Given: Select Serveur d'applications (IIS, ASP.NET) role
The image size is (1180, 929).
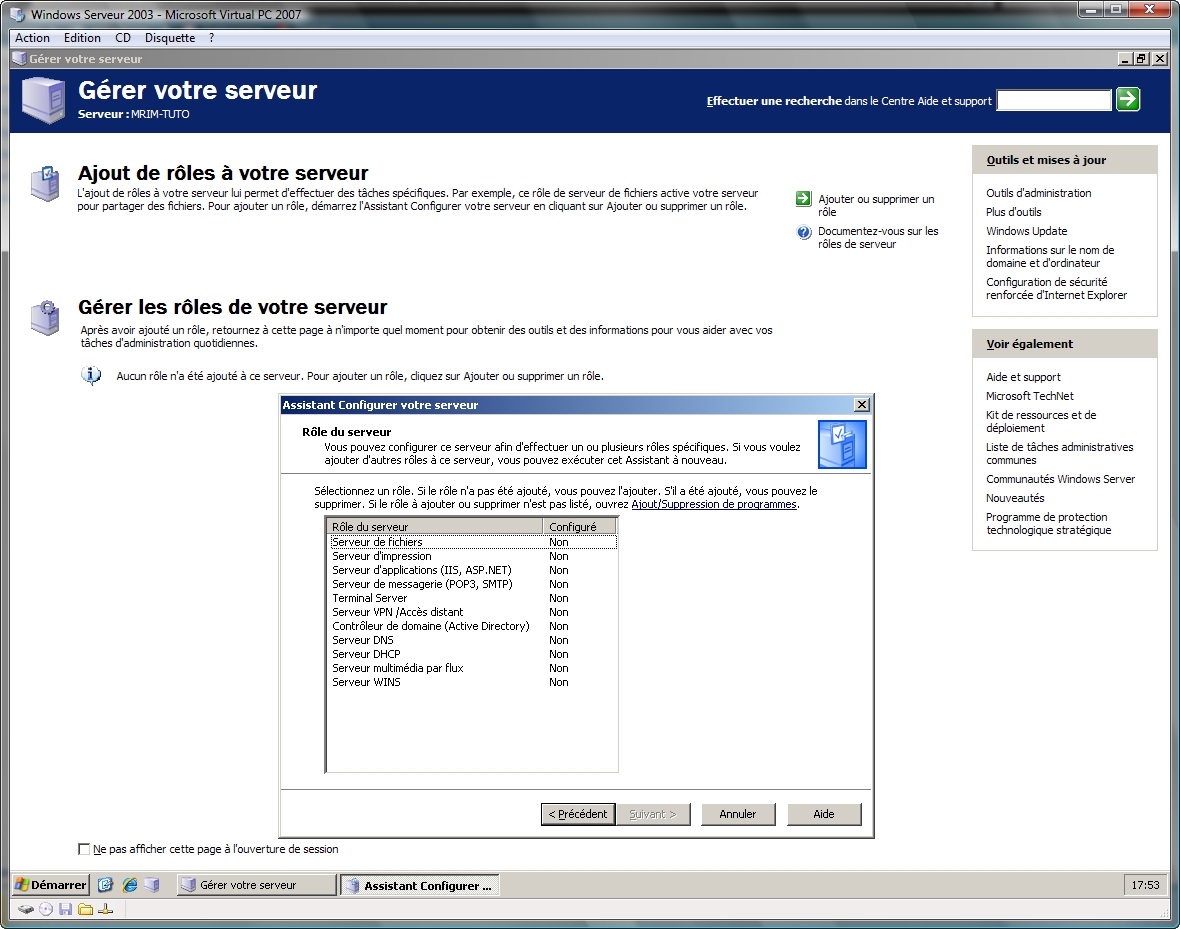Looking at the screenshot, I should coord(473,570).
